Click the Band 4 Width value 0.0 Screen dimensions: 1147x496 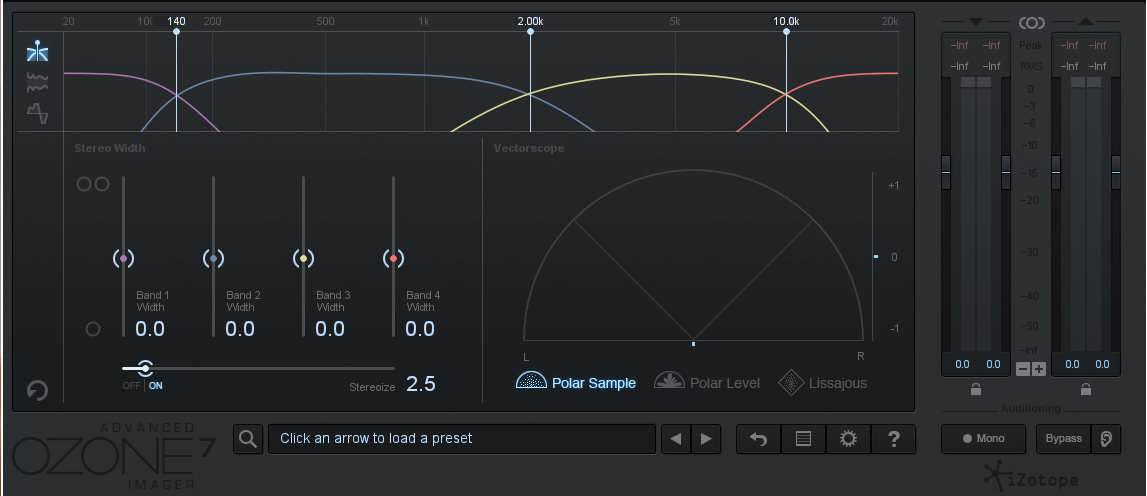420,329
